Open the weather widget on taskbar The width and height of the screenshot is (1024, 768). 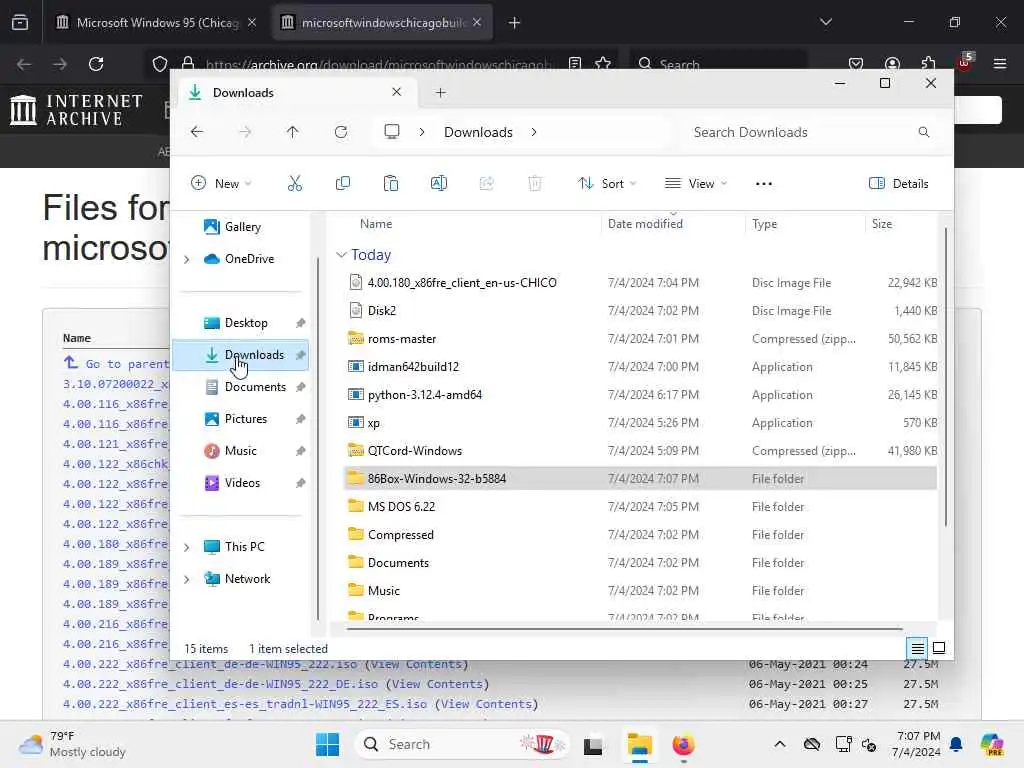pyautogui.click(x=72, y=744)
